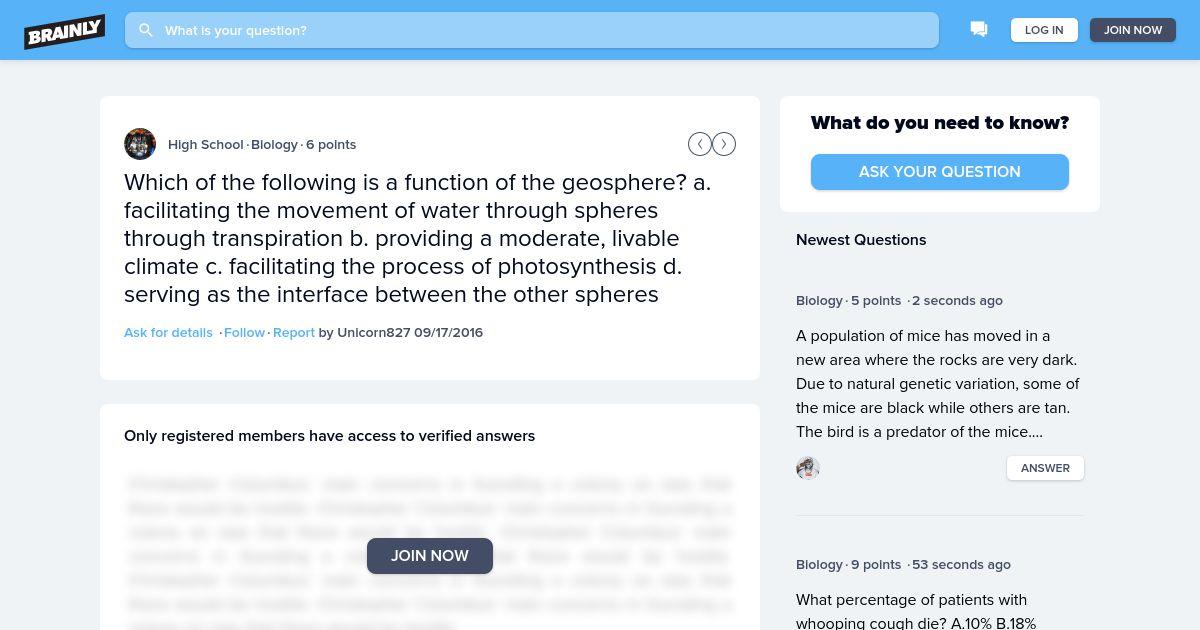Image resolution: width=1200 pixels, height=630 pixels.
Task: Follow this geosphere question
Action: (244, 332)
